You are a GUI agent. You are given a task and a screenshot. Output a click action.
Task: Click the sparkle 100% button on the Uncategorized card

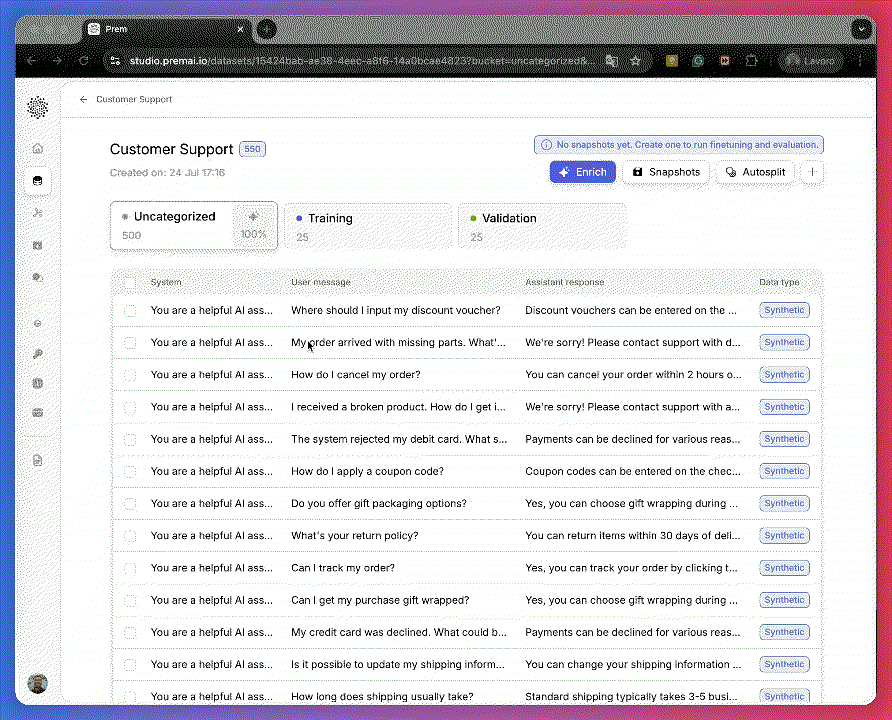[x=254, y=225]
